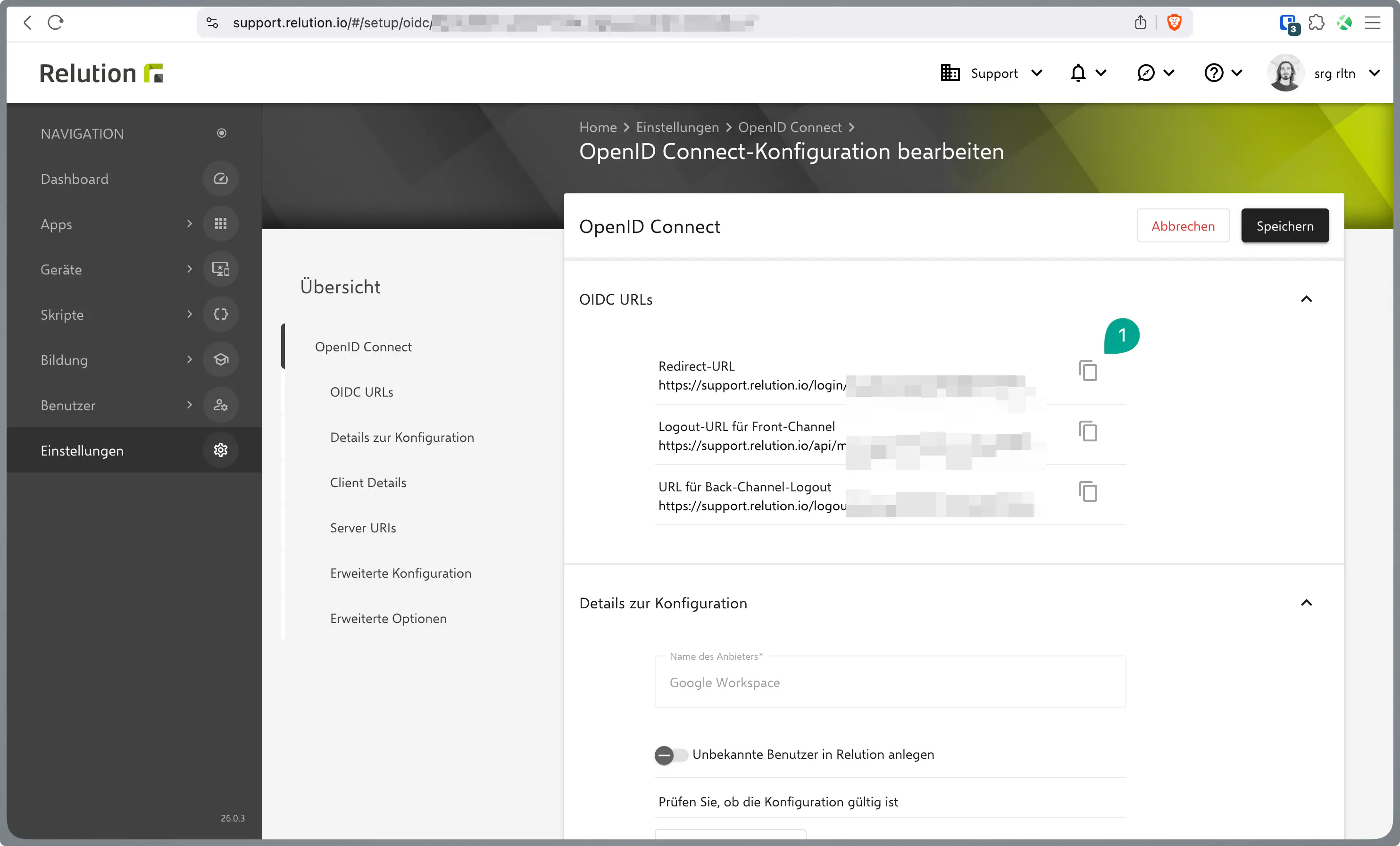Click the Skripte braces icon
The height and width of the screenshot is (846, 1400).
click(x=220, y=314)
